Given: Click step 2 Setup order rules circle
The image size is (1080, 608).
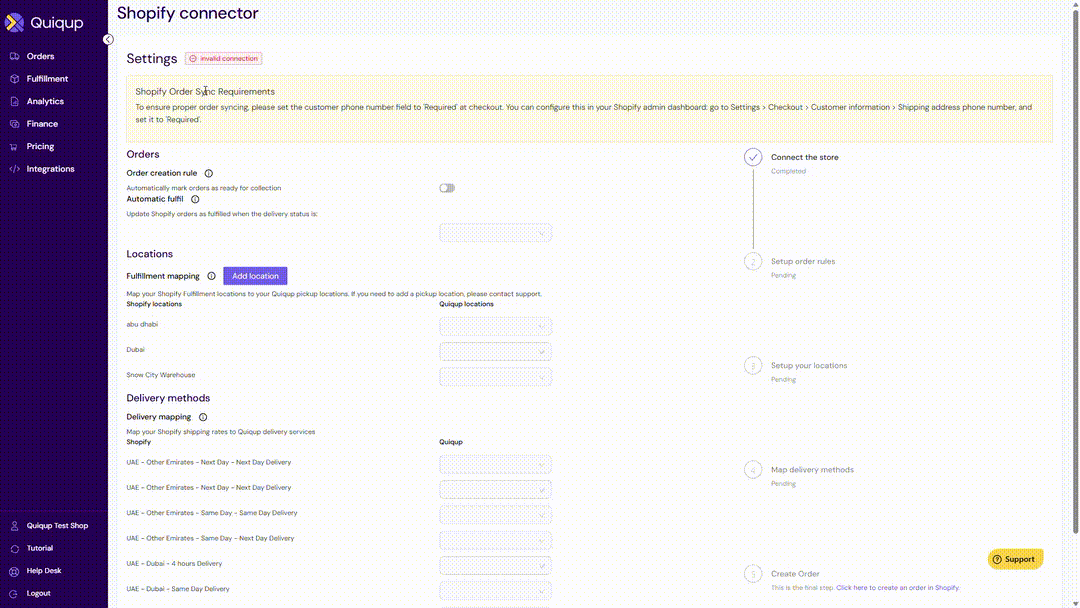Looking at the screenshot, I should [753, 262].
